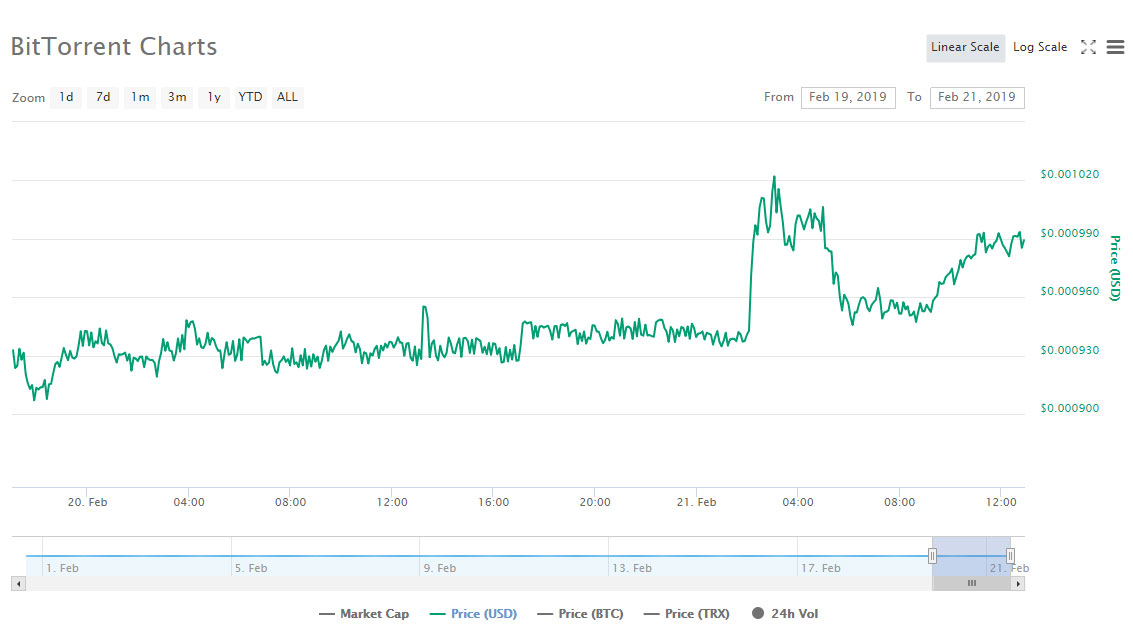This screenshot has width=1133, height=629.
Task: Set zoom to ALL
Action: [x=288, y=97]
